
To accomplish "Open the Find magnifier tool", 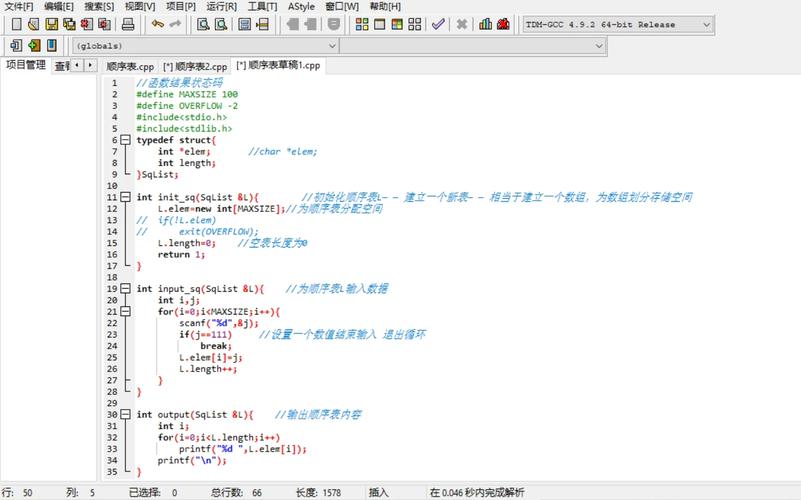I will point(203,24).
